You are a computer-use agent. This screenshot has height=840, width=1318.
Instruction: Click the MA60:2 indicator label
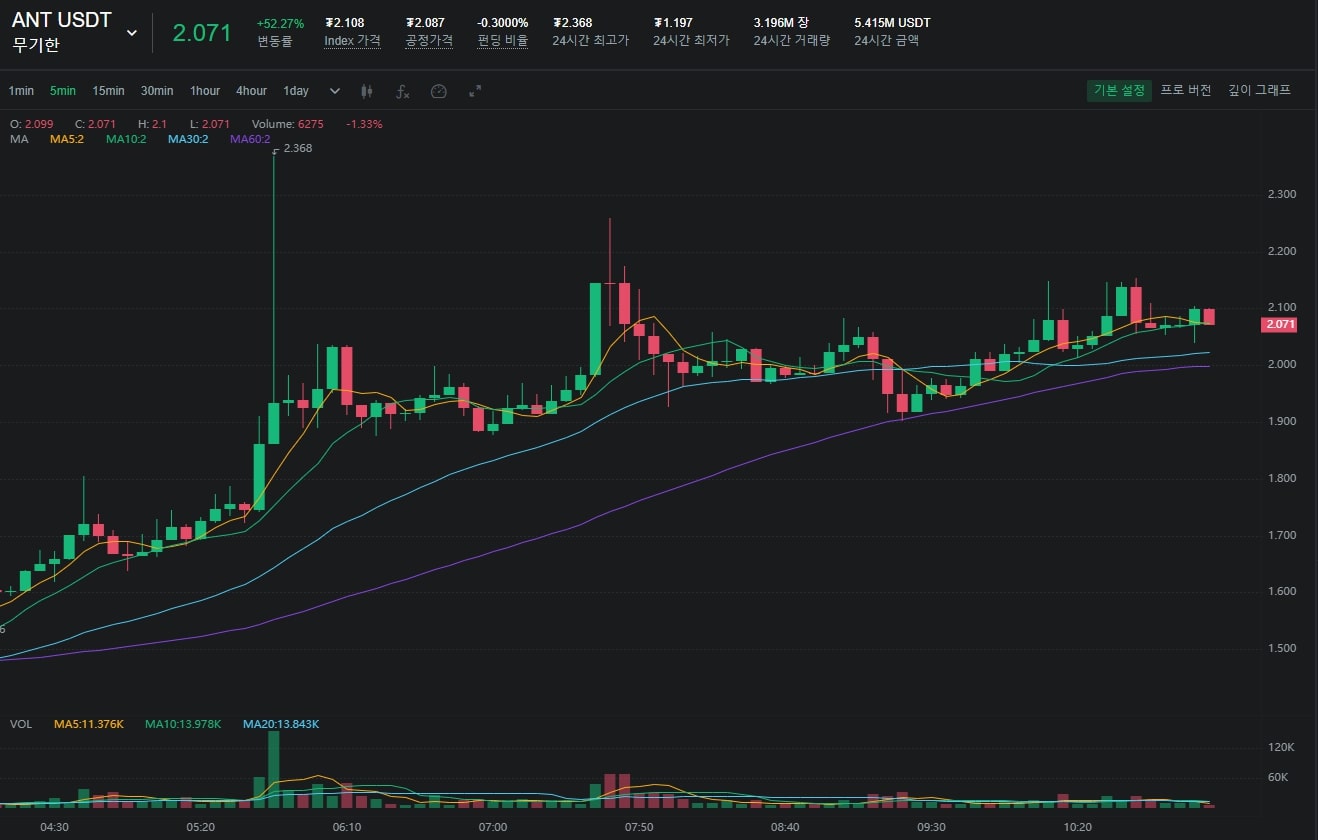[250, 139]
